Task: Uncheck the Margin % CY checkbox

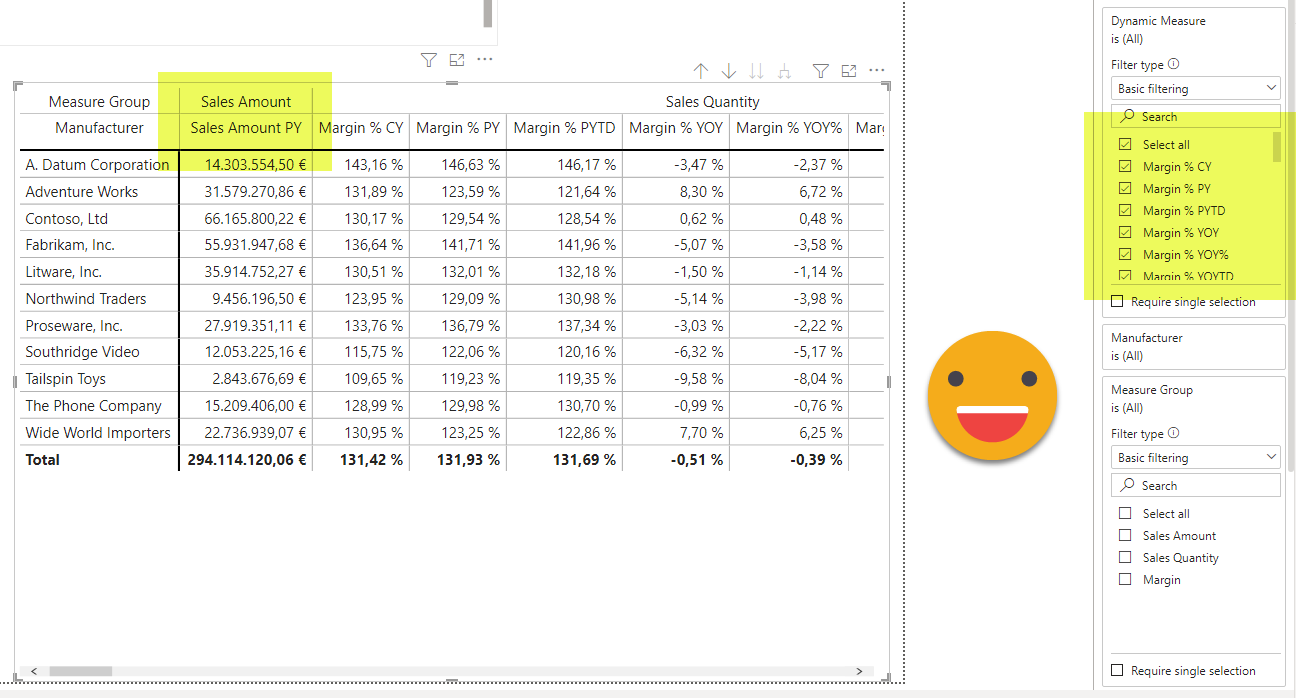Action: pyautogui.click(x=1125, y=167)
